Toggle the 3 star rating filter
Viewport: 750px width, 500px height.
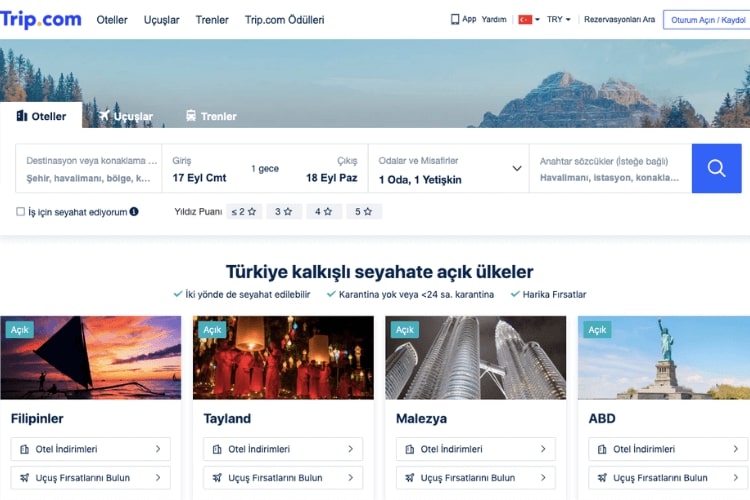(x=284, y=211)
